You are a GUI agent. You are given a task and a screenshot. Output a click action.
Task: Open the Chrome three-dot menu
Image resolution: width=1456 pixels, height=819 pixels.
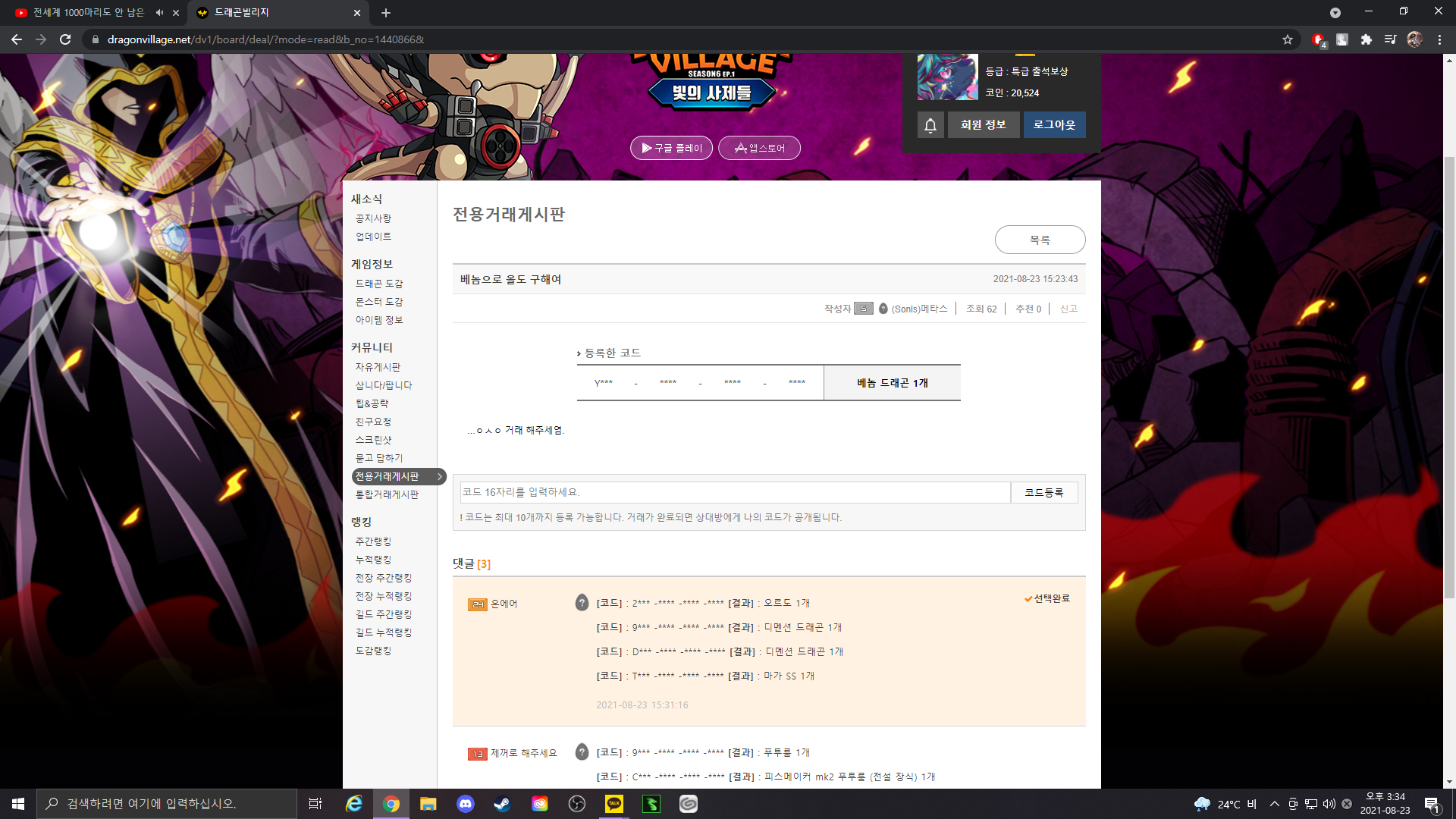click(1439, 39)
